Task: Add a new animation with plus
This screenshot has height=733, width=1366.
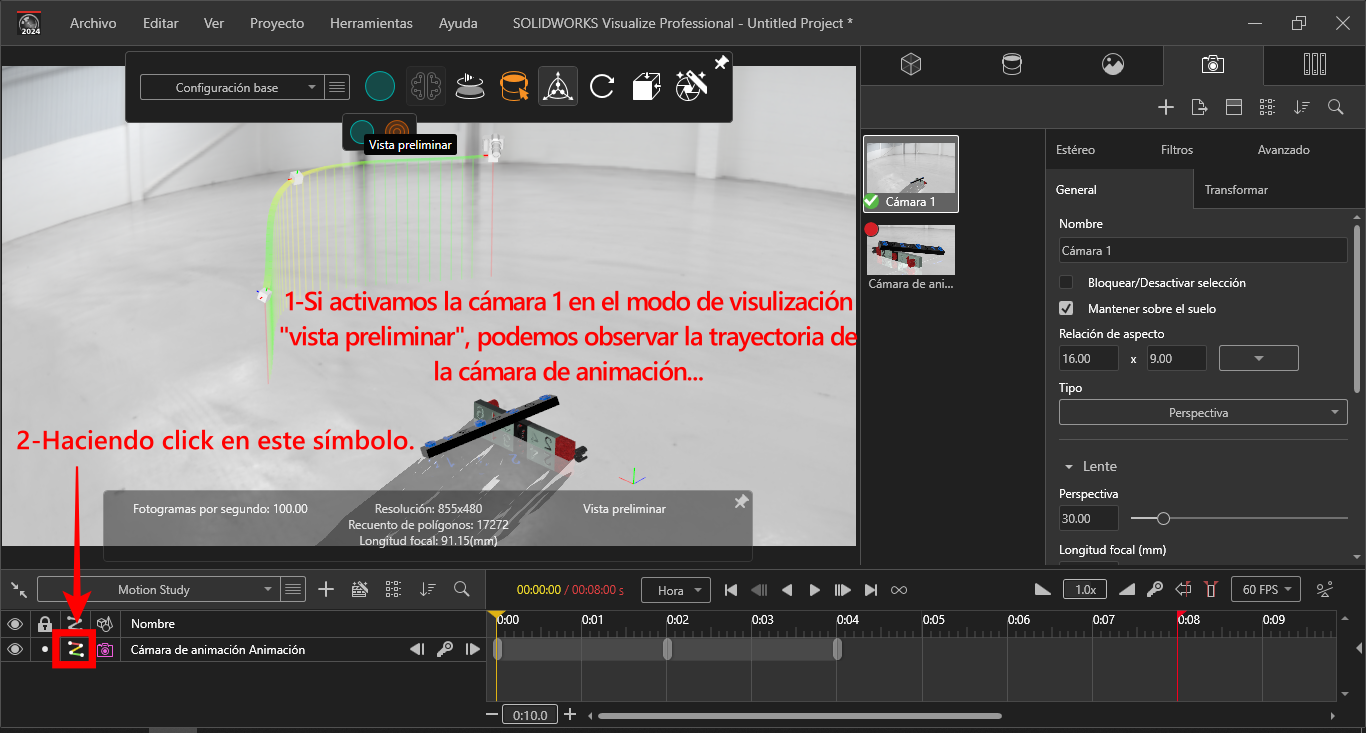Action: (x=326, y=589)
